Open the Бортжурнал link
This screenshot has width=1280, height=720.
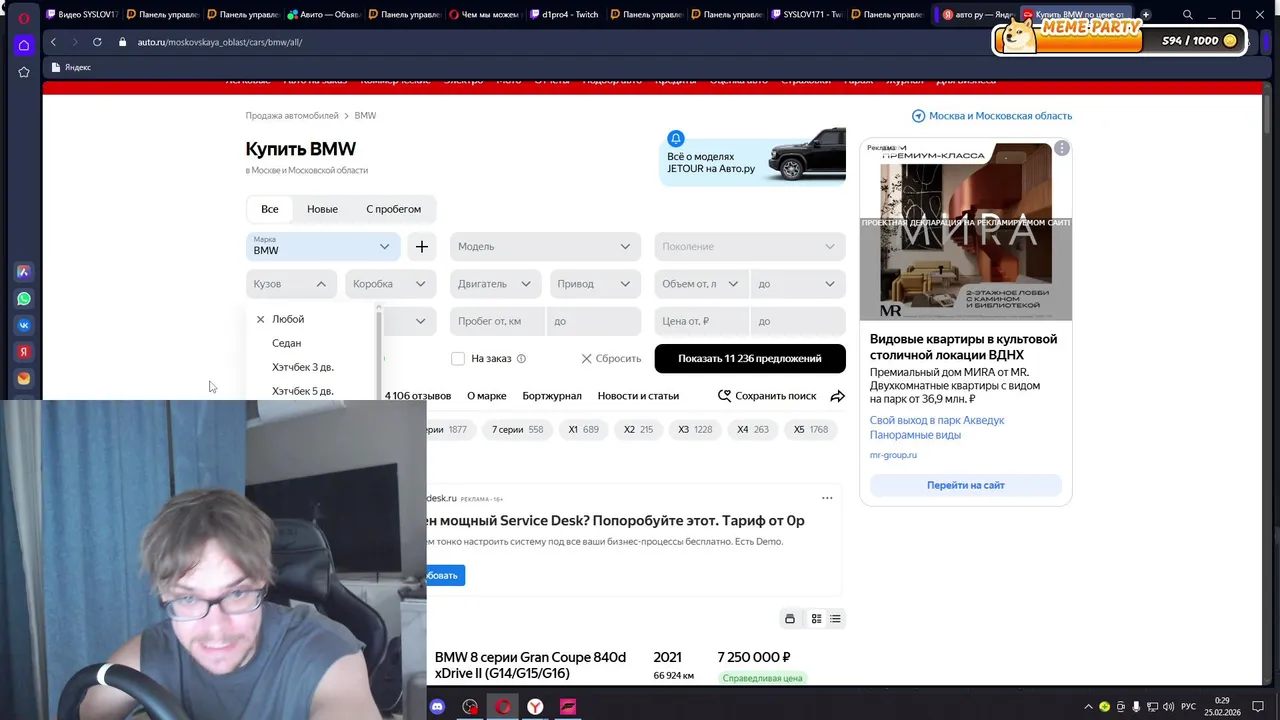[x=552, y=396]
